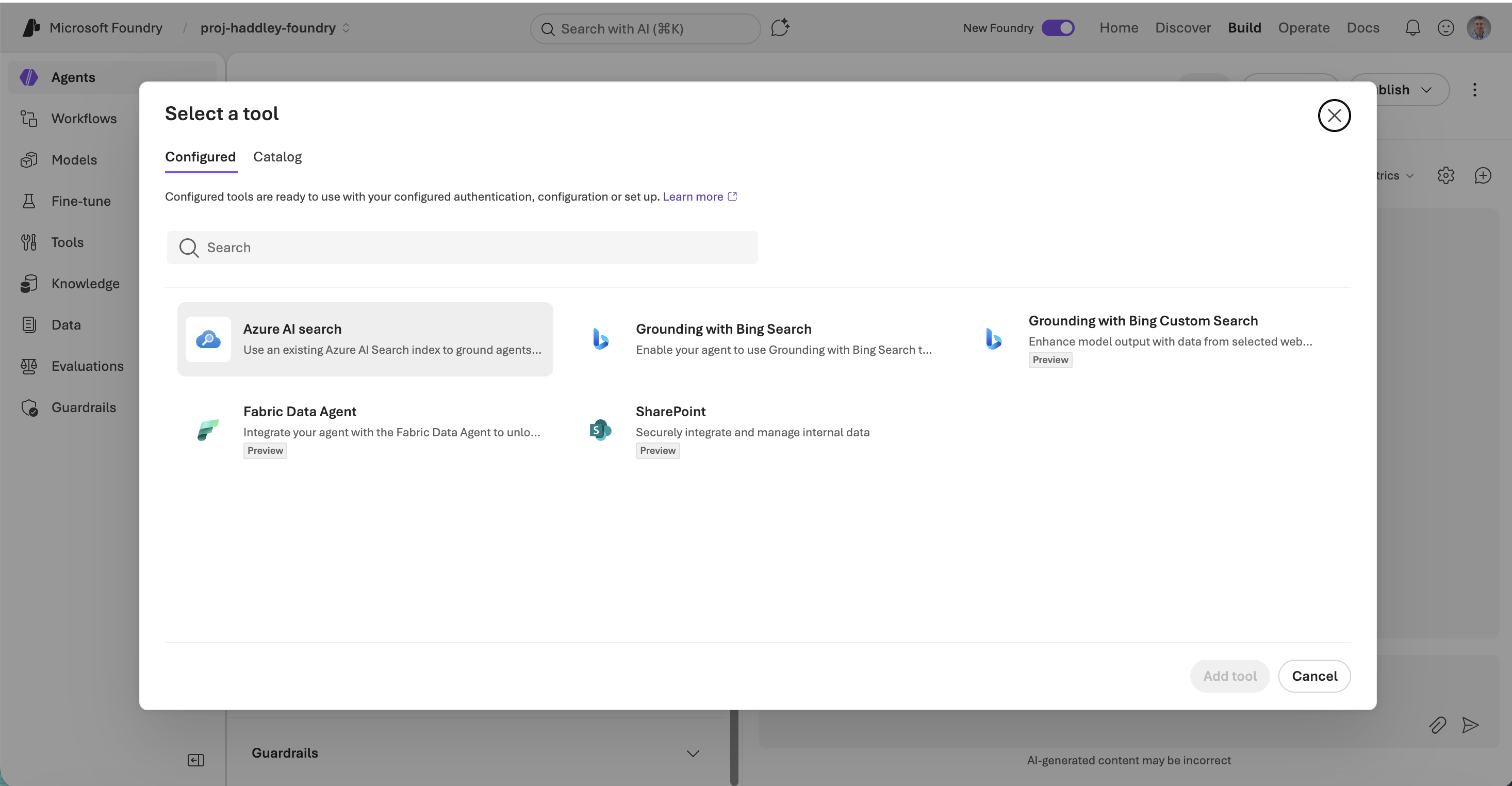This screenshot has width=1512, height=786.
Task: Expand the Publish dropdown
Action: pyautogui.click(x=1427, y=89)
